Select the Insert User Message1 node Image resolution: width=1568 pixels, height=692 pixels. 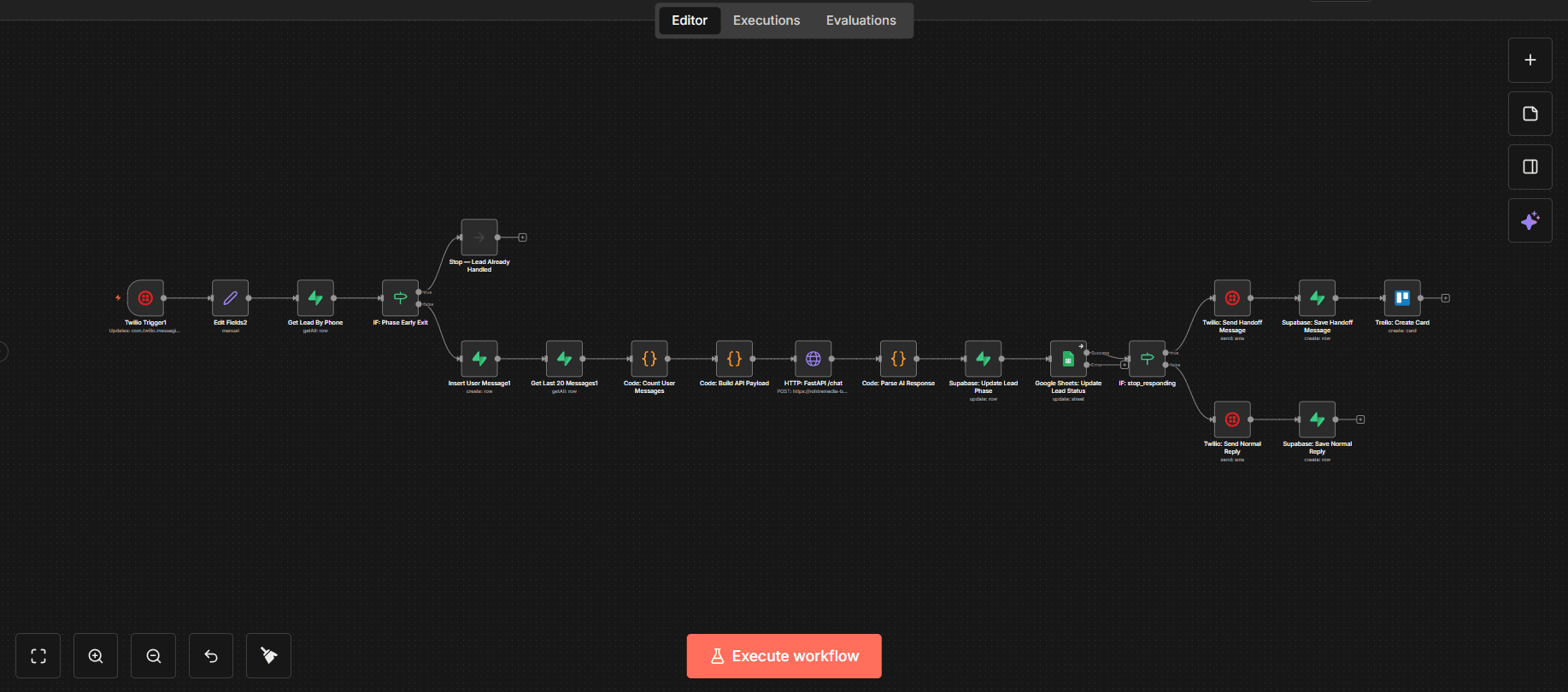[479, 359]
